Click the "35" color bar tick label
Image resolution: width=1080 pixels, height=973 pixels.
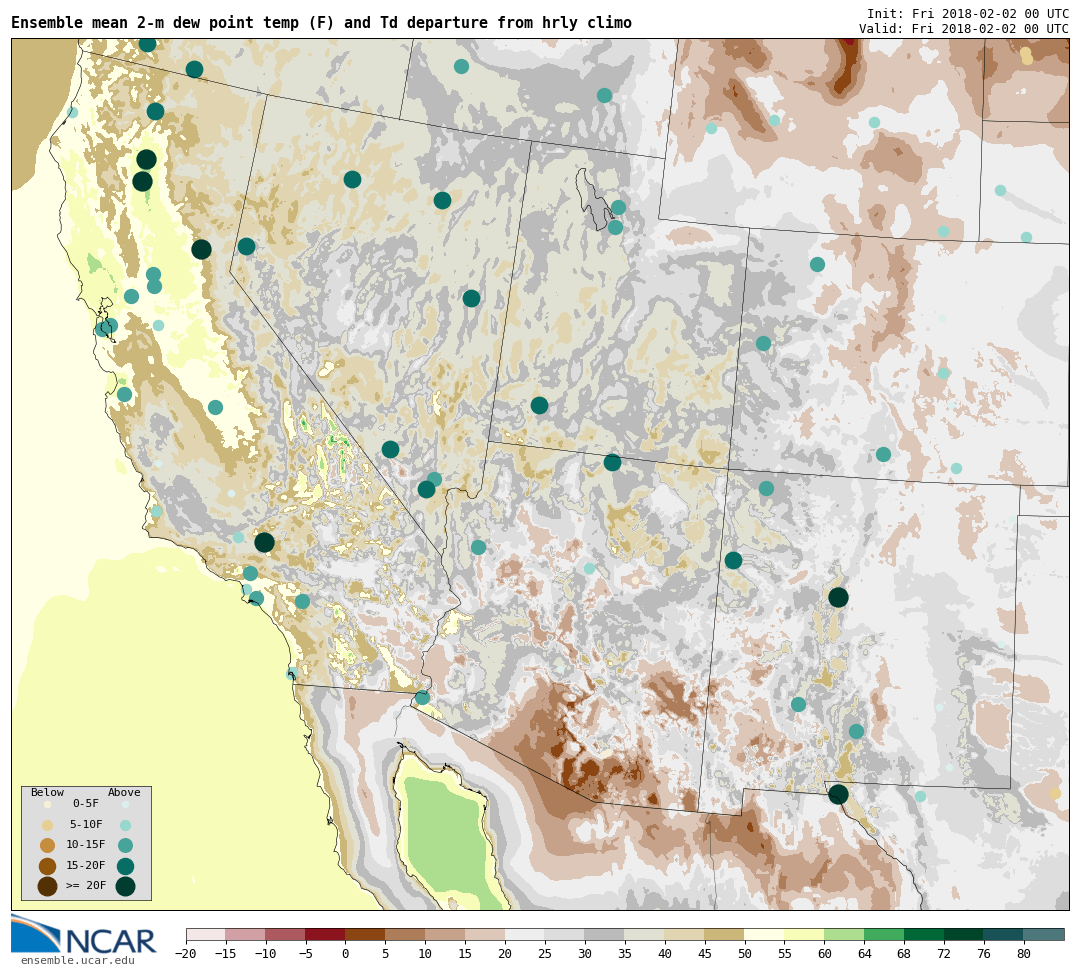[x=625, y=954]
